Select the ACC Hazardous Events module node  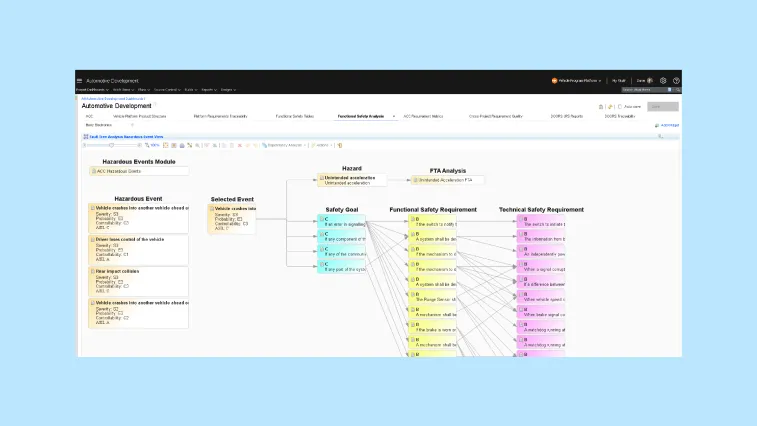click(x=139, y=171)
